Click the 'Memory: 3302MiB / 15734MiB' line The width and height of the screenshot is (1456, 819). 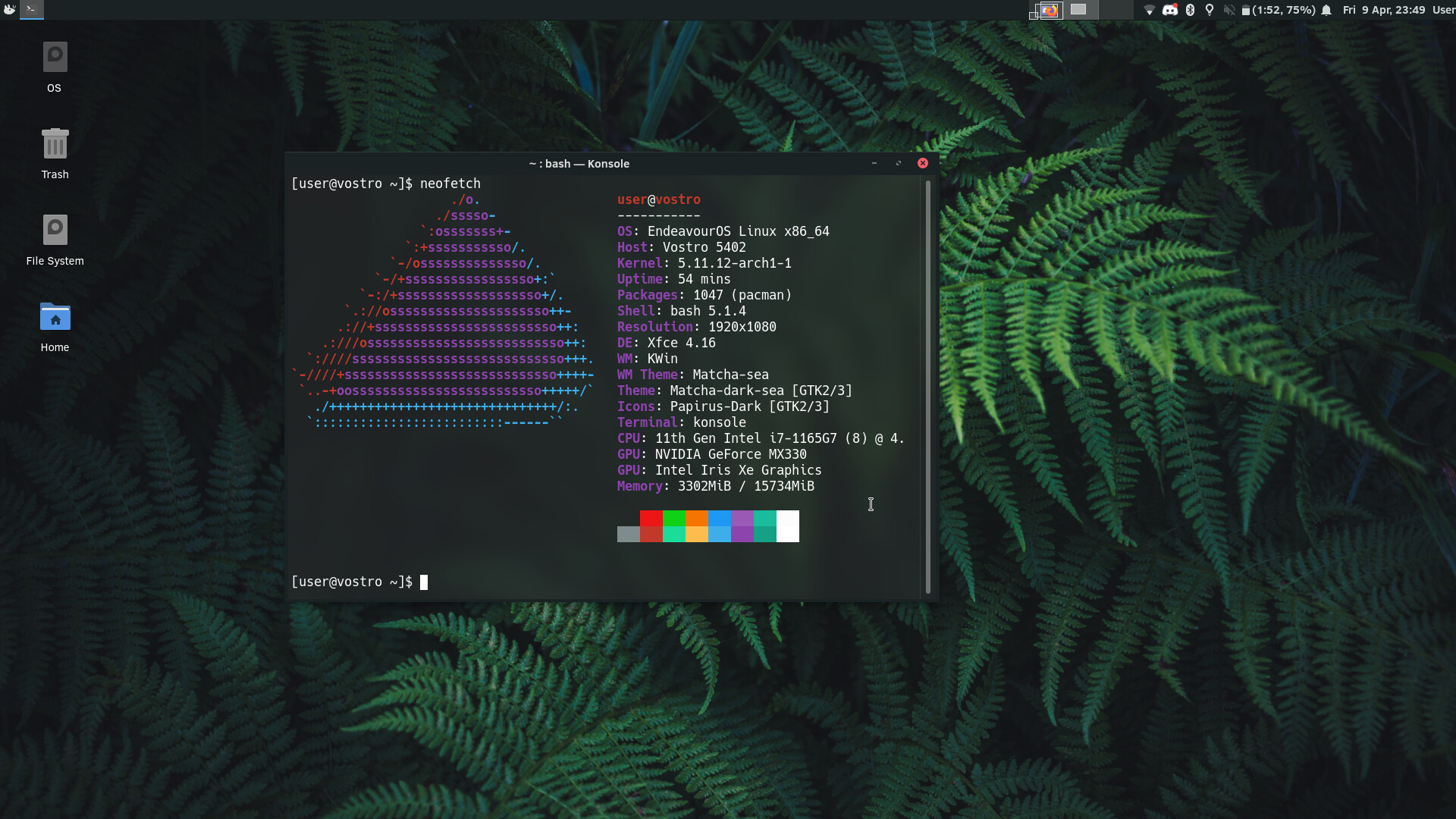tap(716, 486)
